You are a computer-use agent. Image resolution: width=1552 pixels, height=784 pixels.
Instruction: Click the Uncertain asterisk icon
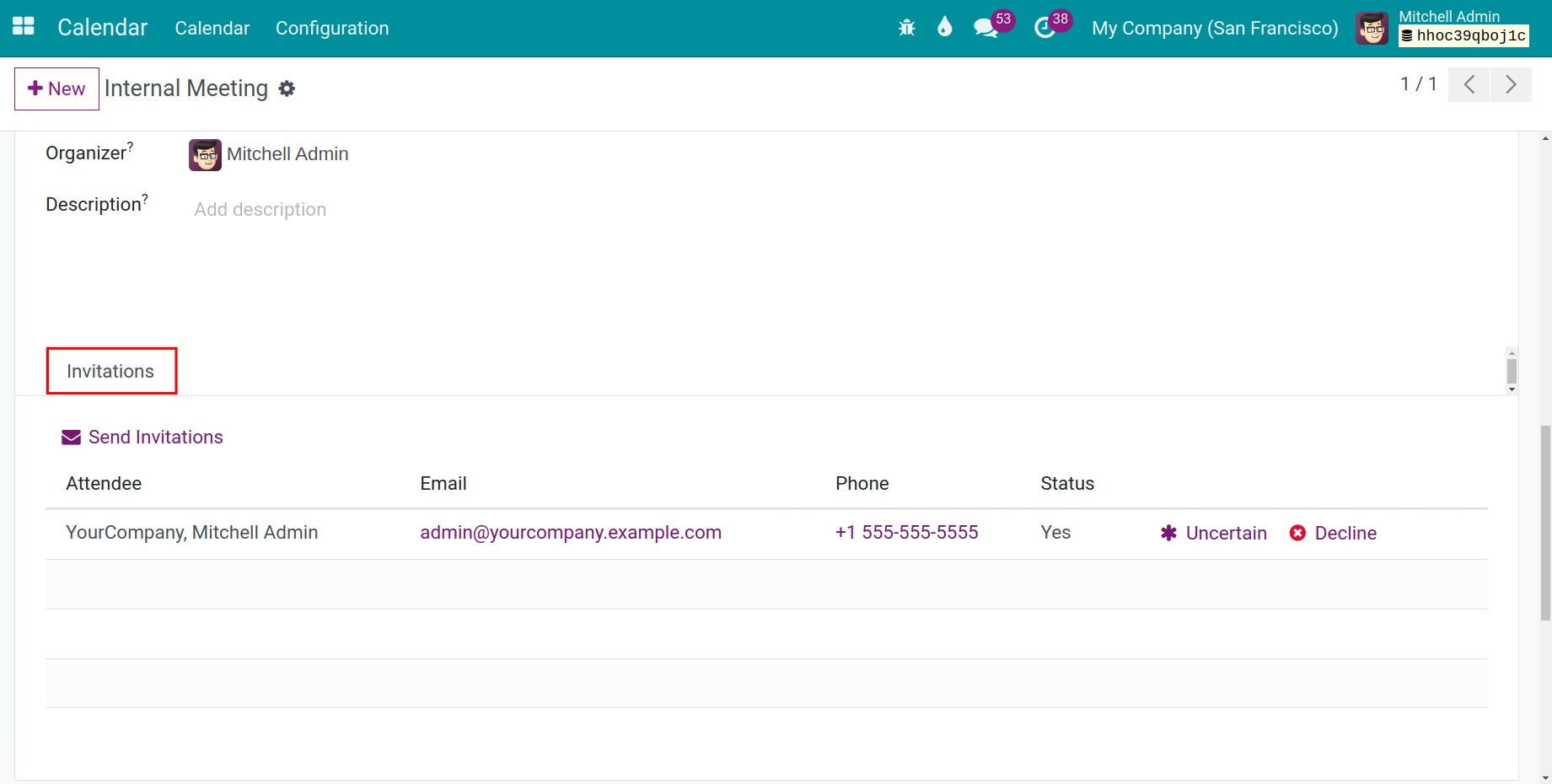(x=1168, y=533)
